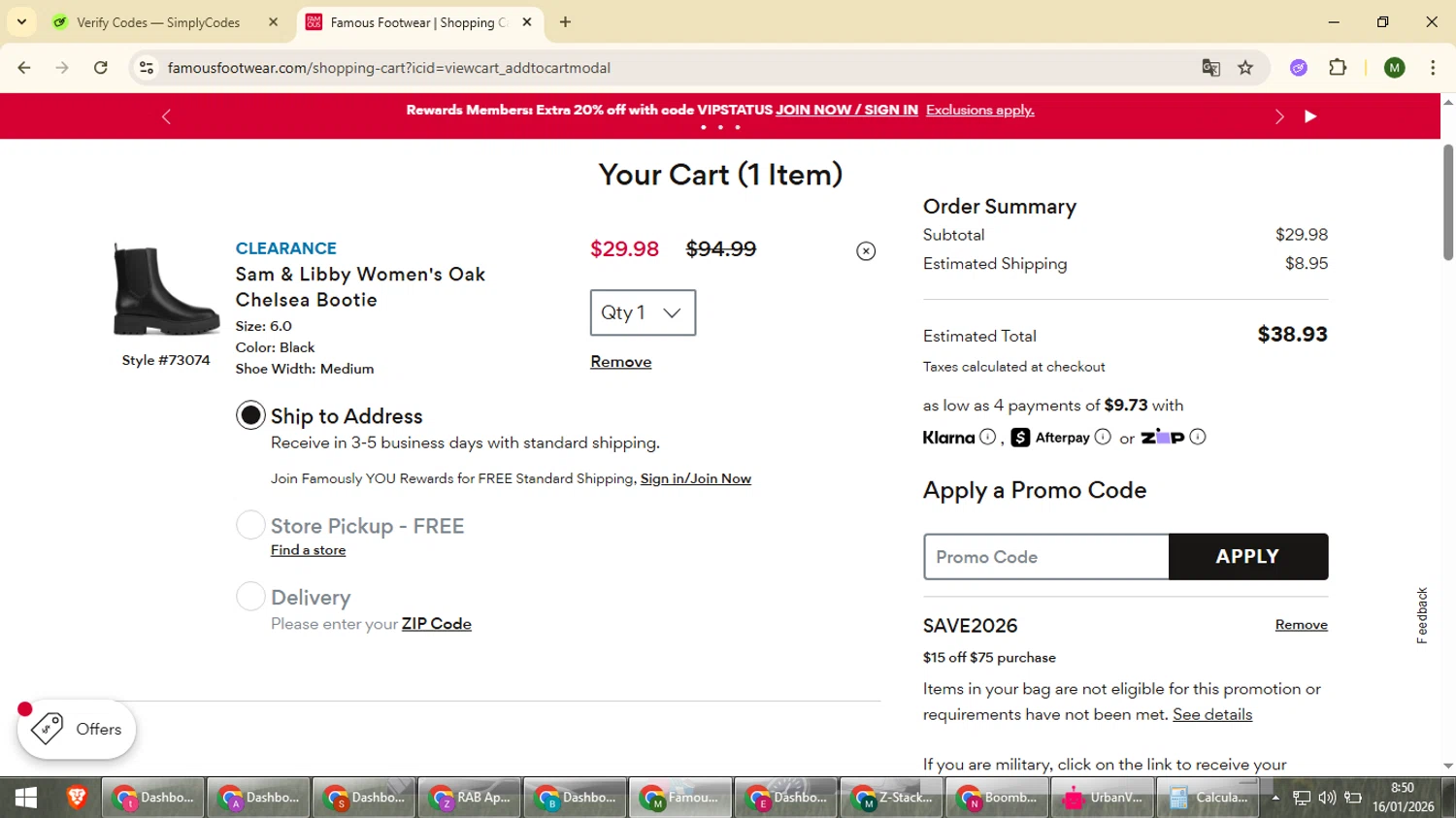Bookmark this page with the star icon
This screenshot has height=818, width=1456.
click(x=1245, y=68)
